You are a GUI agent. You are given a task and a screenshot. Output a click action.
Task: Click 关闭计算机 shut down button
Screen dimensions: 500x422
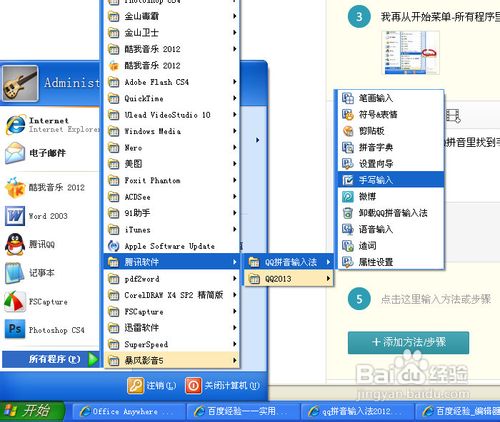click(x=222, y=386)
